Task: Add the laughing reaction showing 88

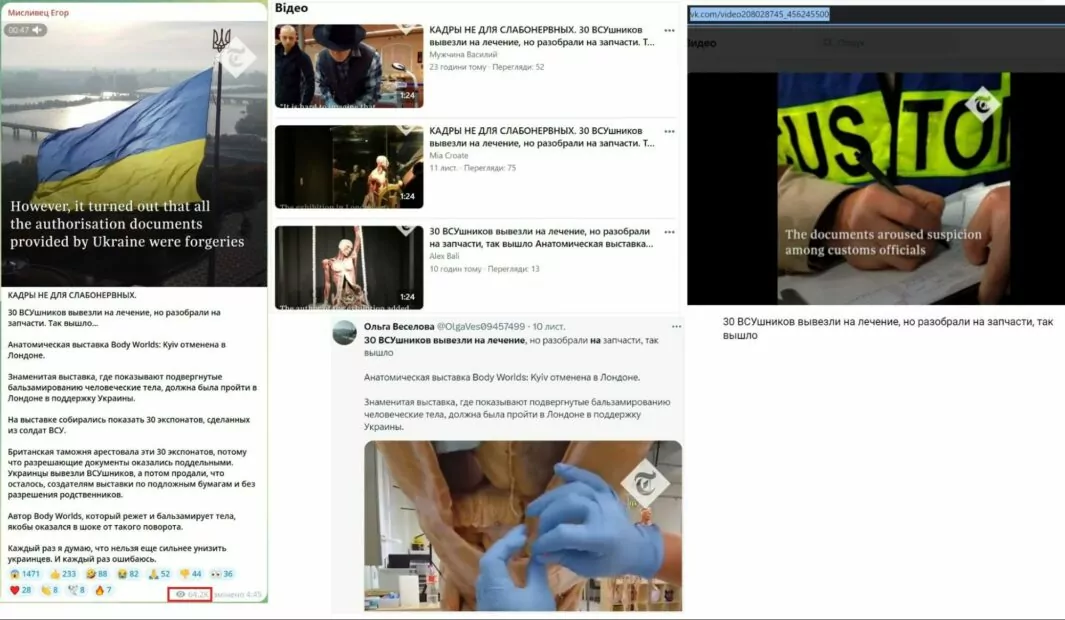Action: (97, 574)
